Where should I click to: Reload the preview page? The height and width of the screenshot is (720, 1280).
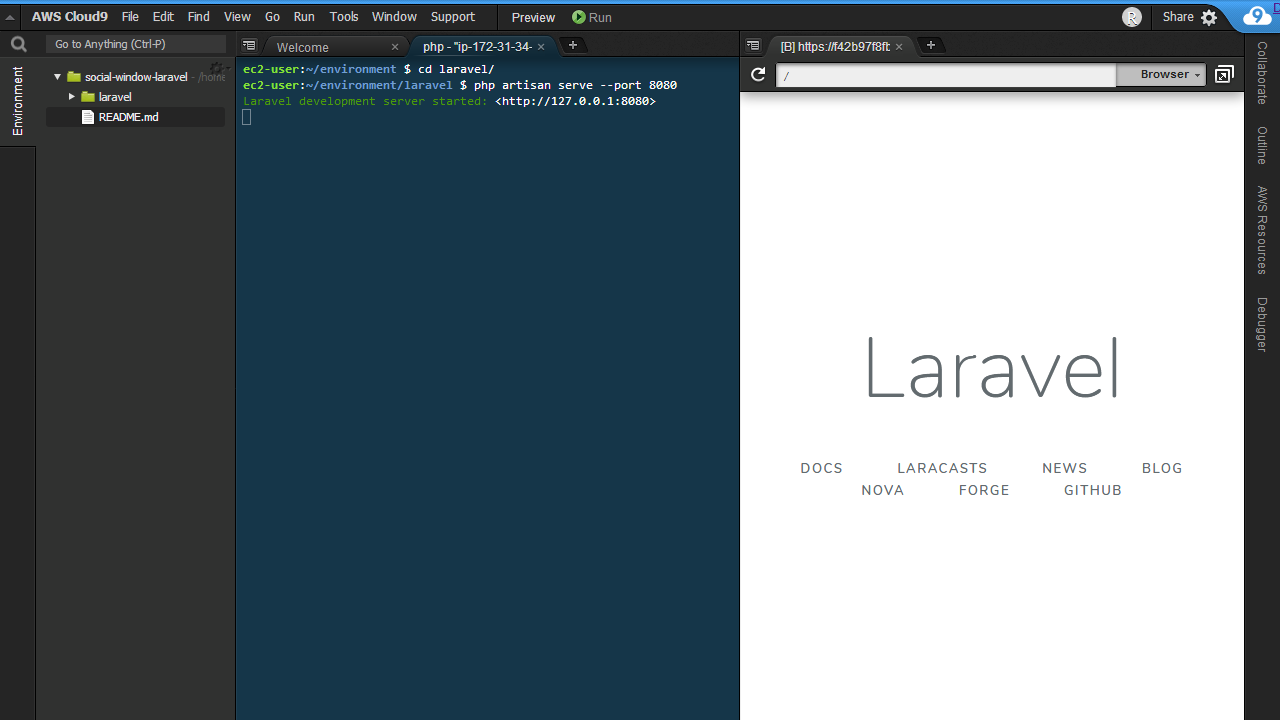[x=758, y=75]
